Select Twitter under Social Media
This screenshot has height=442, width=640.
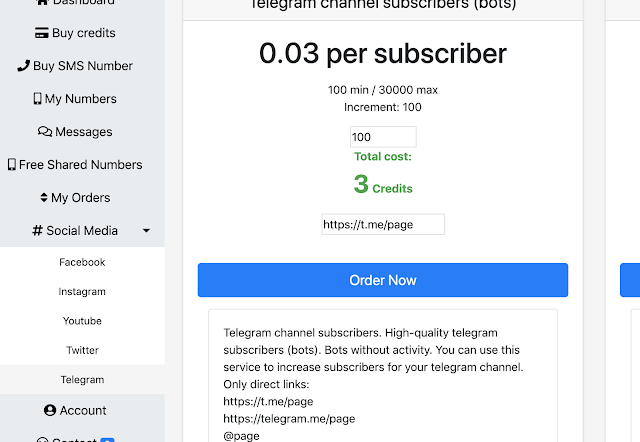coord(82,350)
